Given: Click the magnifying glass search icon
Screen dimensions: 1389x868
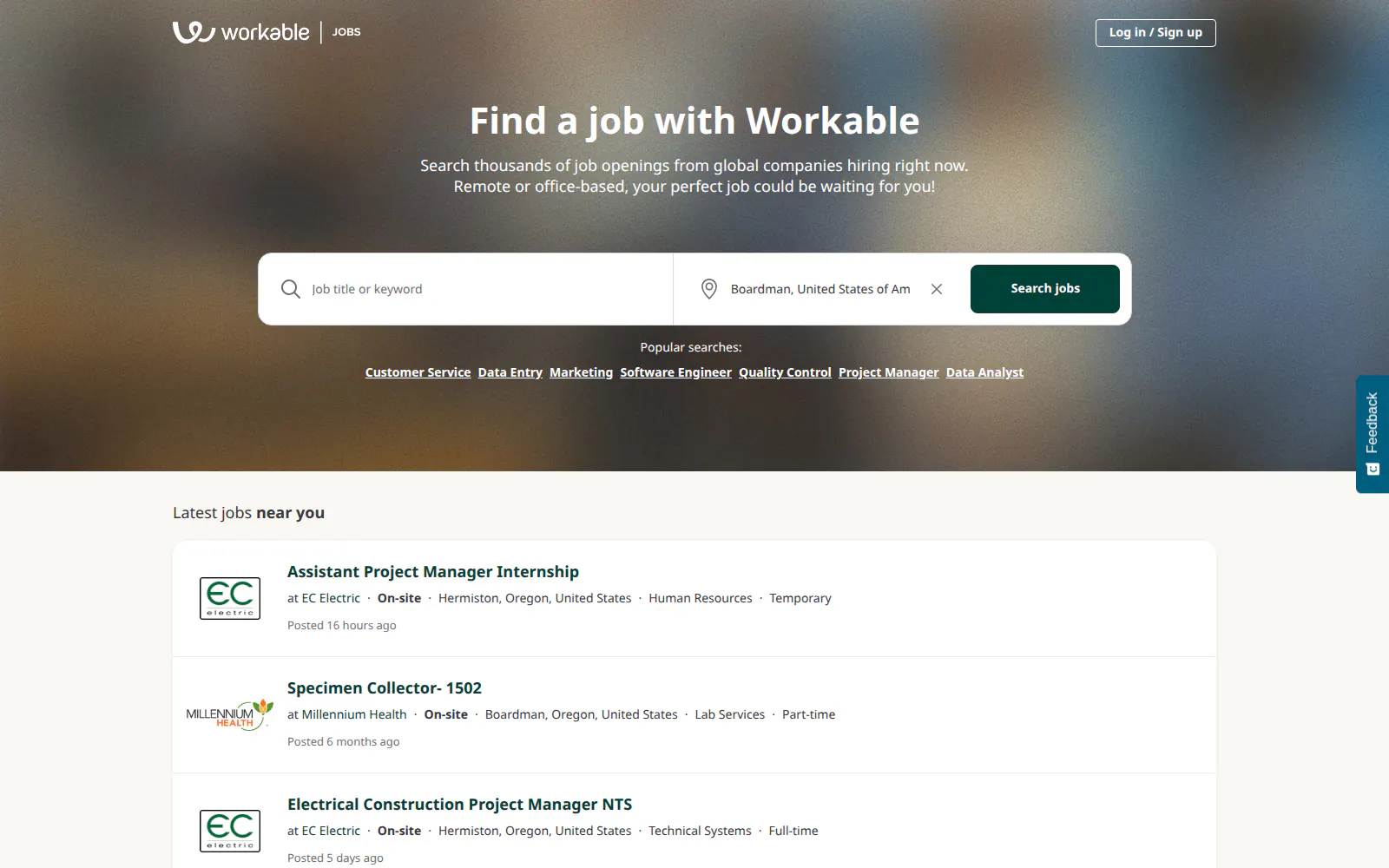Looking at the screenshot, I should pos(291,289).
